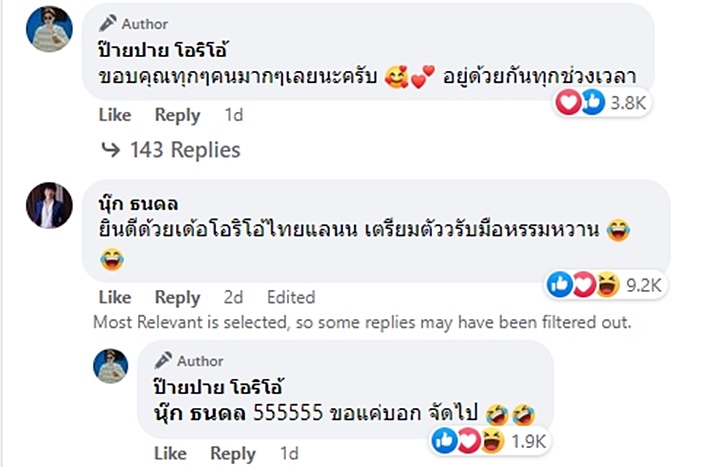View reactions on the 9.2K comment
728x467 pixels.
(x=605, y=285)
